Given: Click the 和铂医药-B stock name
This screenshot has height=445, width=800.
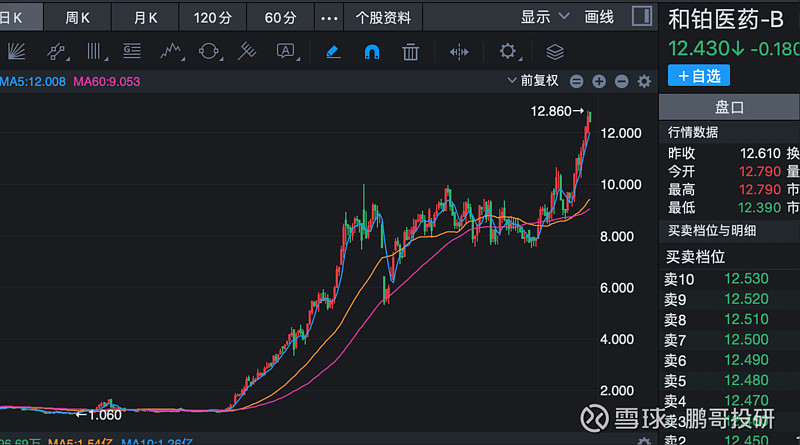Looking at the screenshot, I should tap(726, 19).
